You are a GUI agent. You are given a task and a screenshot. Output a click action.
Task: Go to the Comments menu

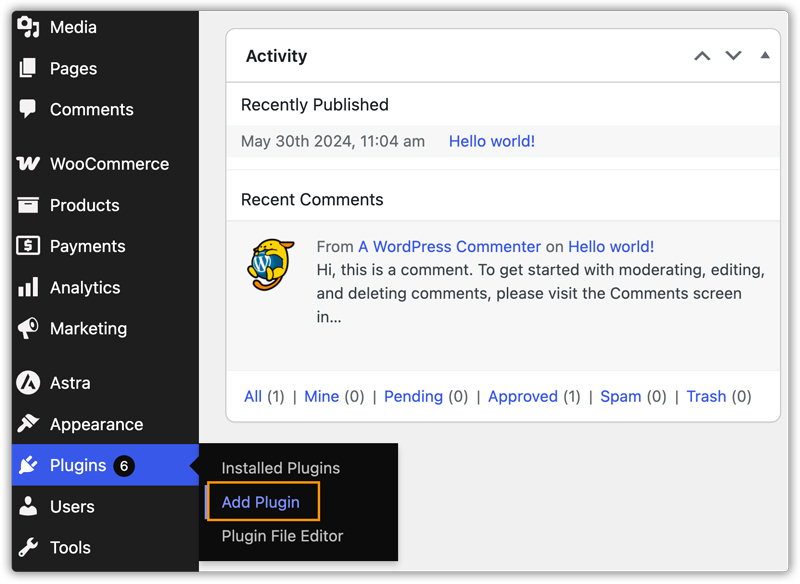point(105,109)
